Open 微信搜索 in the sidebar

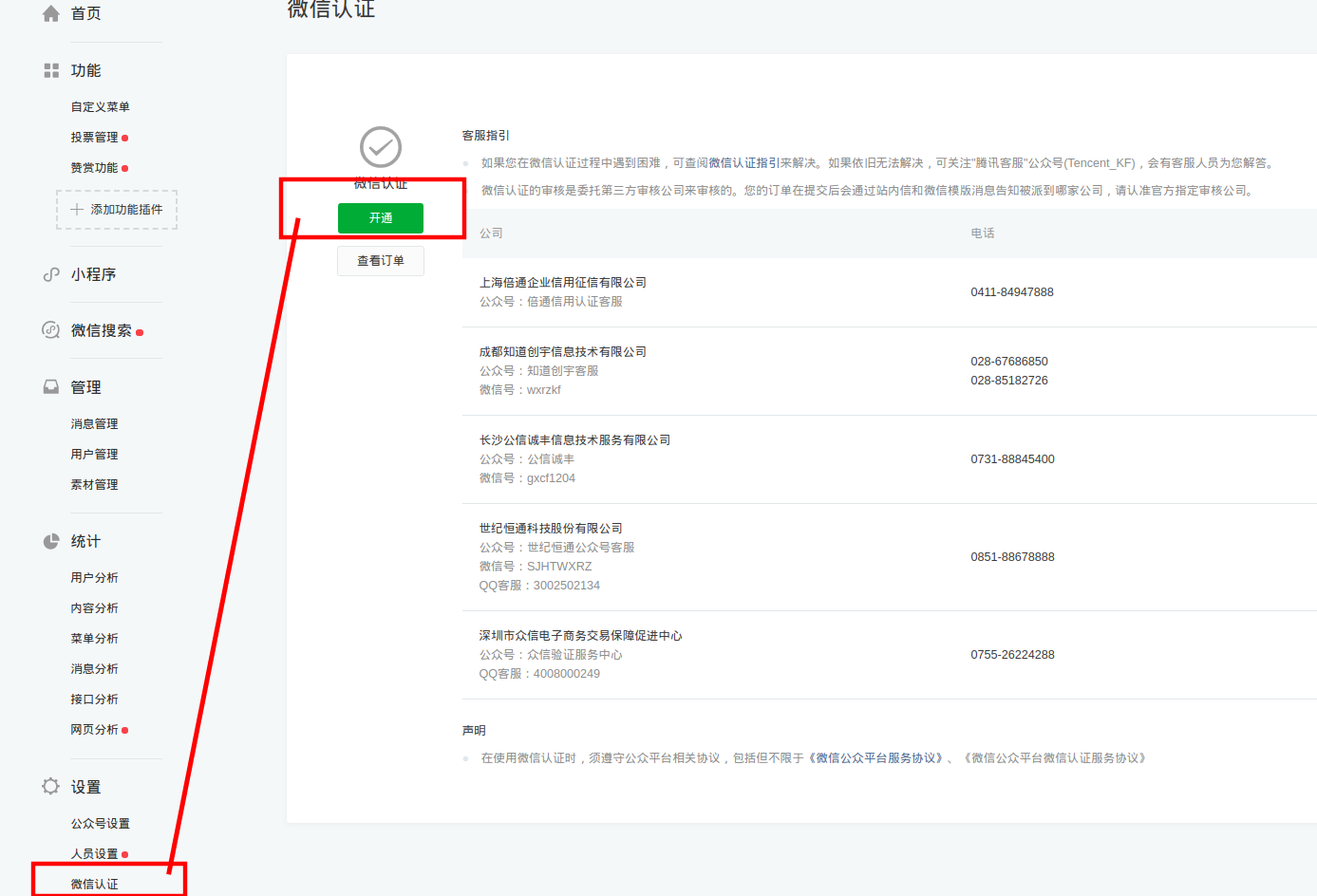[101, 330]
